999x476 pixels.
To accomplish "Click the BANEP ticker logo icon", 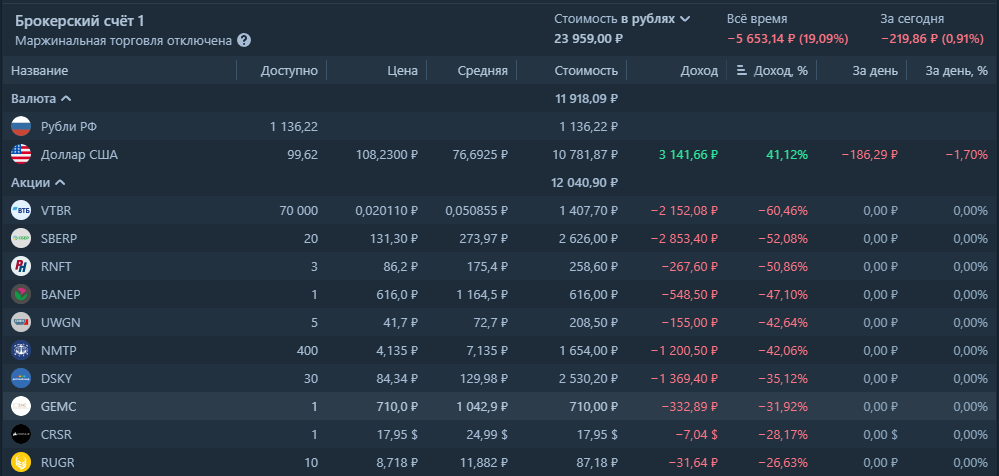I will coord(21,295).
